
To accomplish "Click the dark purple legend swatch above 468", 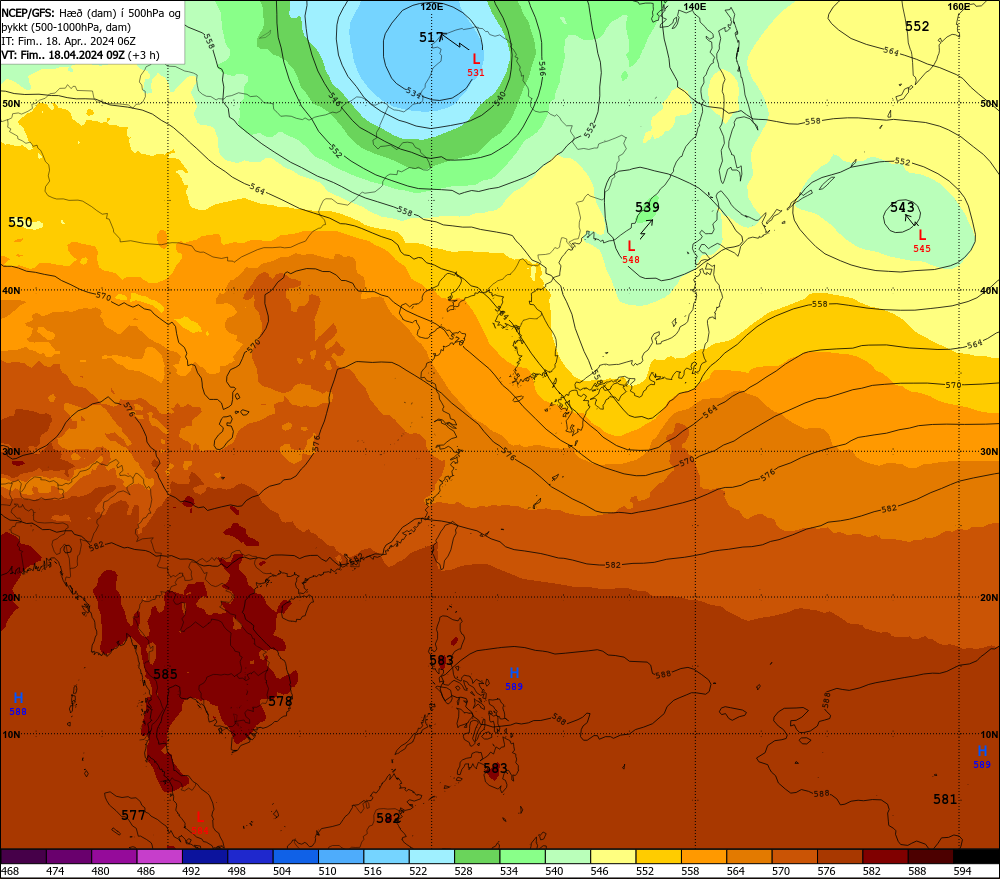I will [24, 856].
